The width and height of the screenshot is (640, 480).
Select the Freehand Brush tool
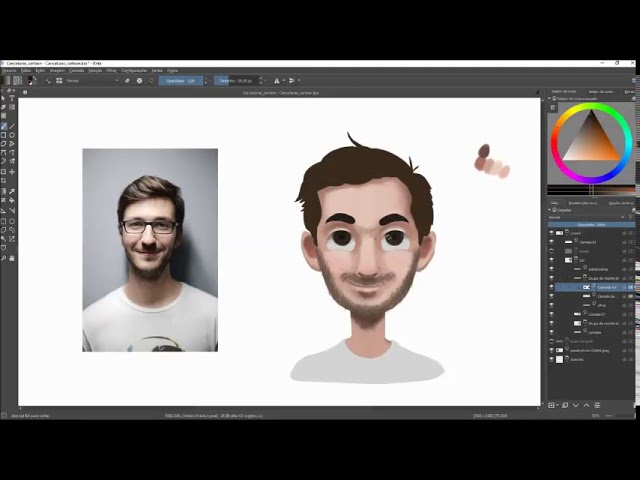click(x=3, y=126)
